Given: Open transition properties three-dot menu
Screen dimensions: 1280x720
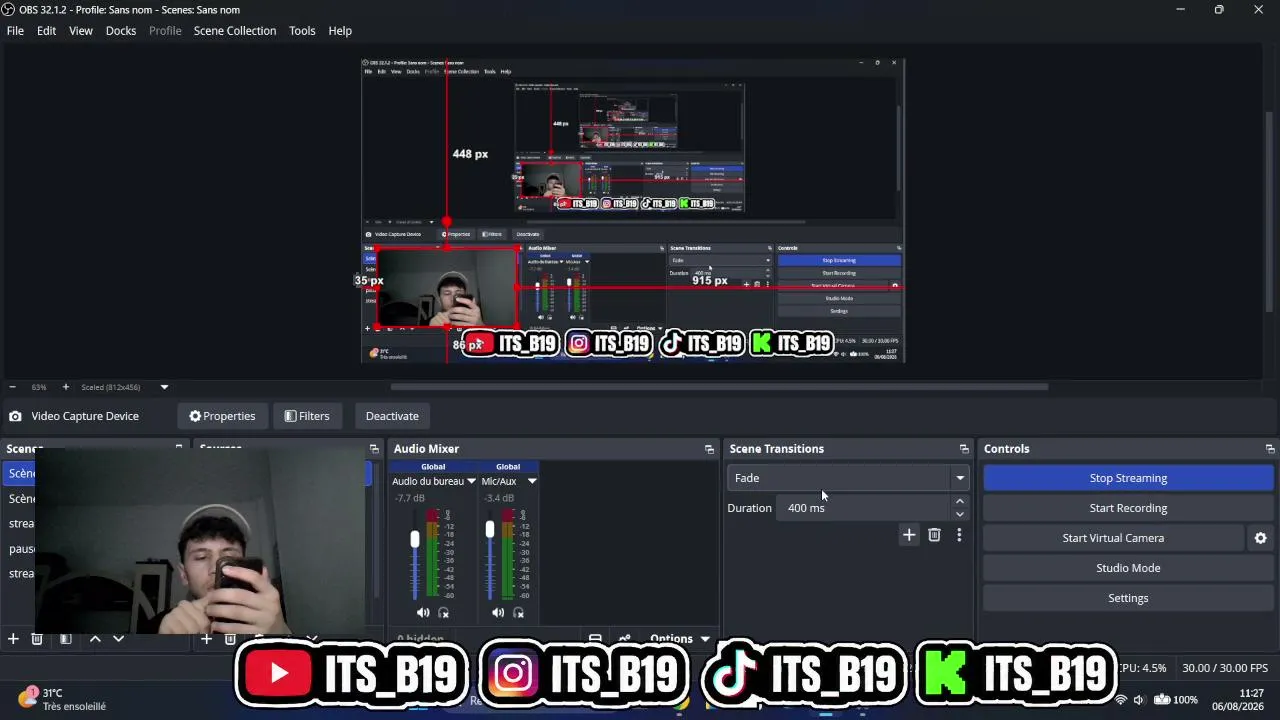Looking at the screenshot, I should tap(959, 535).
